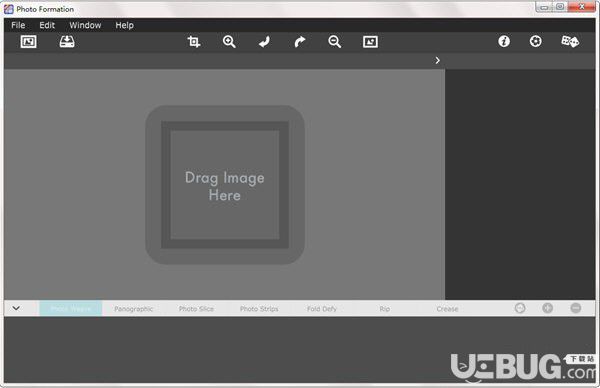Zoom in with the plus magnifier
The width and height of the screenshot is (600, 388).
[x=229, y=41]
